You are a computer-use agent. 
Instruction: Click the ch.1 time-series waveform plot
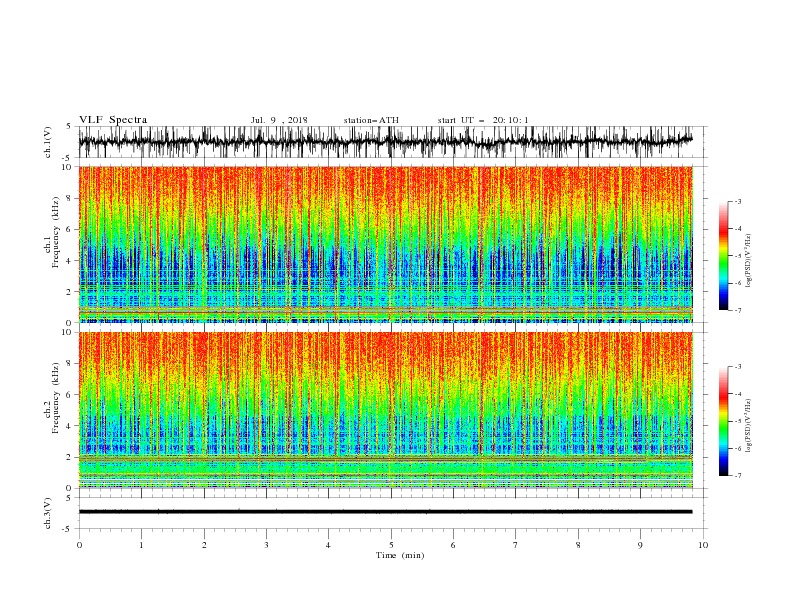click(x=386, y=142)
